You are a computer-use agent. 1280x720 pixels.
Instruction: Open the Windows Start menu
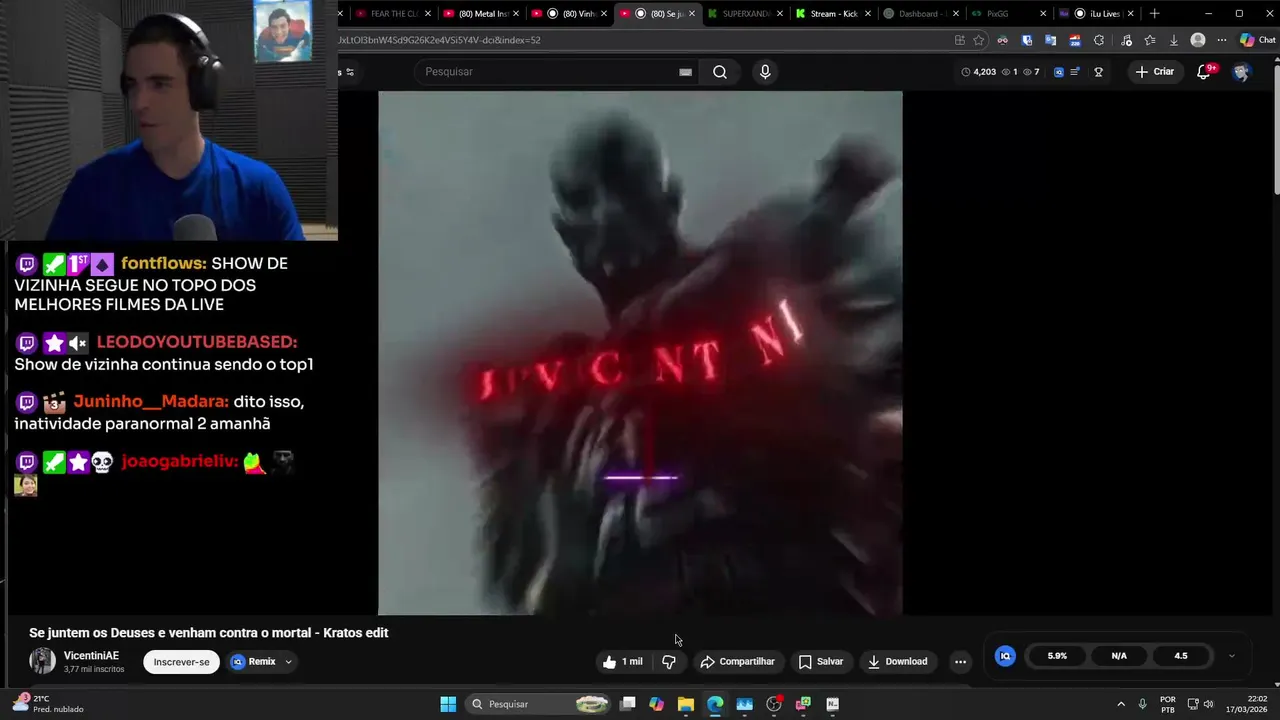click(x=448, y=704)
